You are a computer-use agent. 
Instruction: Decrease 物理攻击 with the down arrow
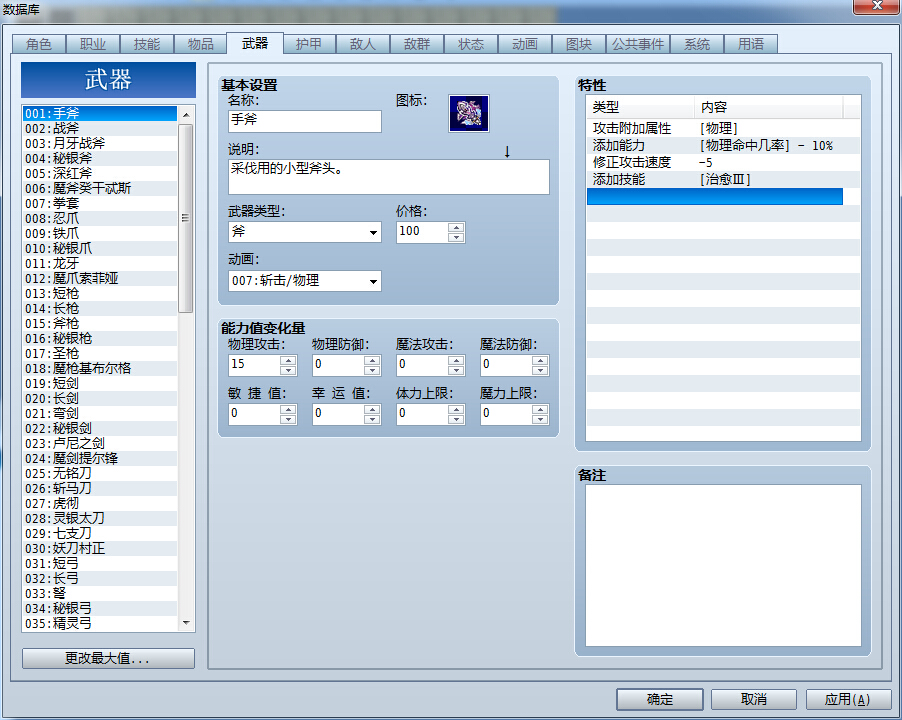tap(288, 370)
